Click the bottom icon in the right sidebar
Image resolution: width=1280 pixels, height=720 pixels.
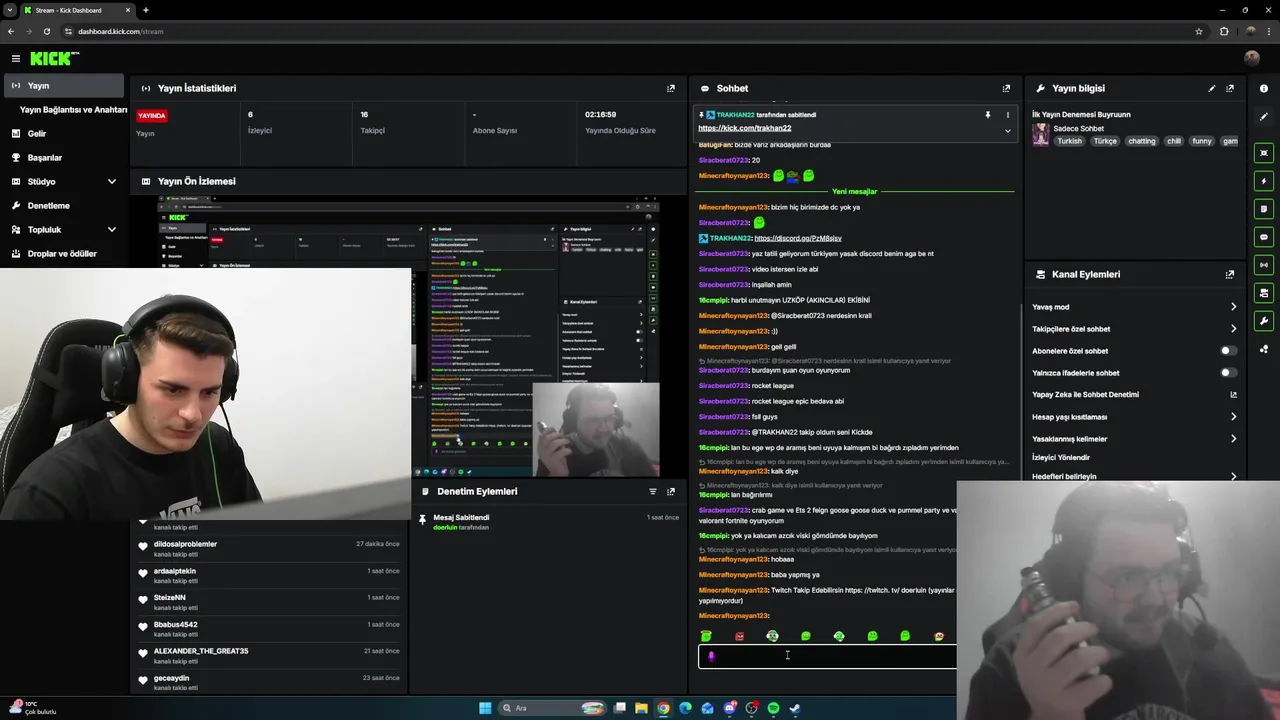click(1264, 349)
